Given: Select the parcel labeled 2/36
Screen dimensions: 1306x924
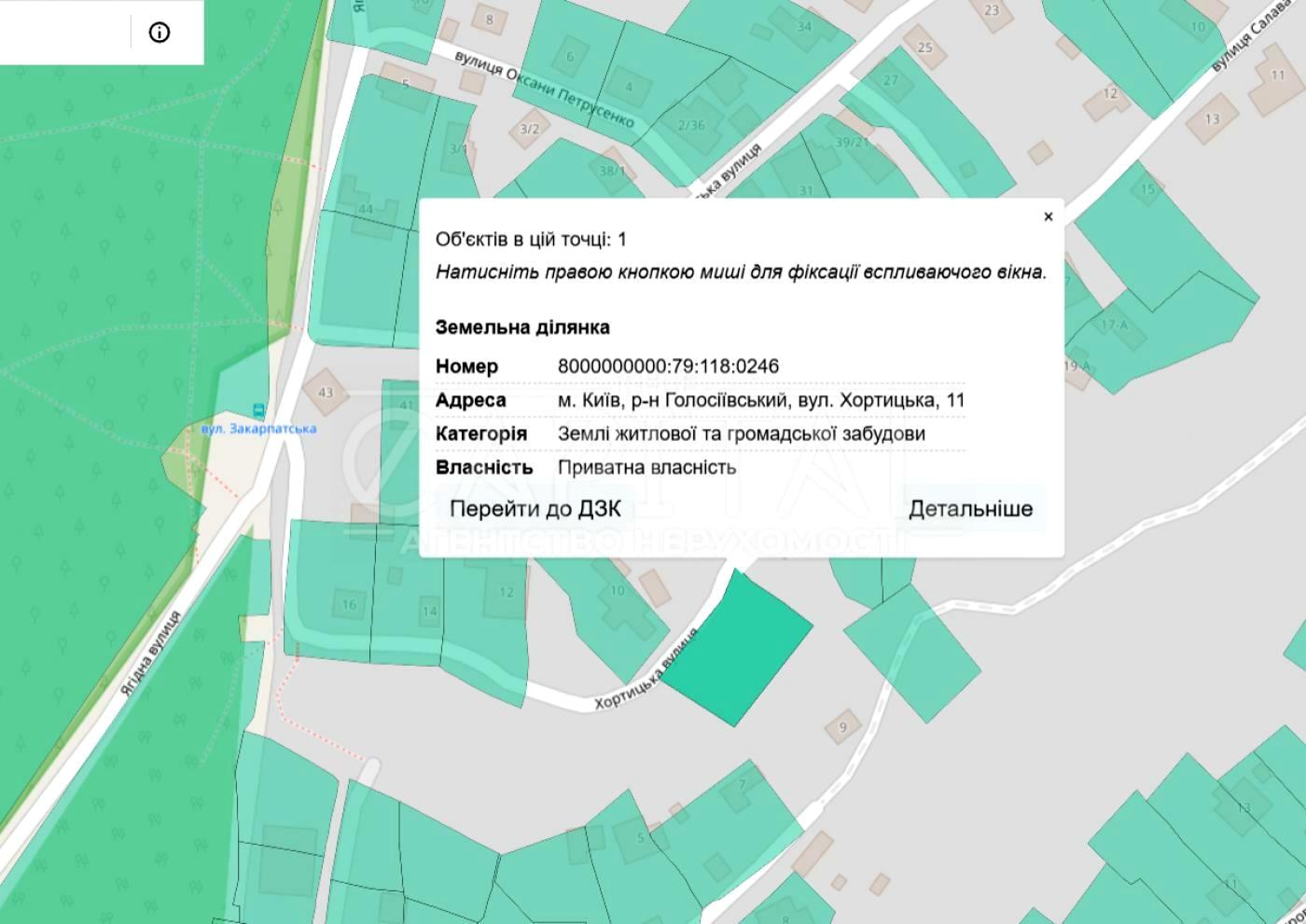Looking at the screenshot, I should (x=691, y=125).
